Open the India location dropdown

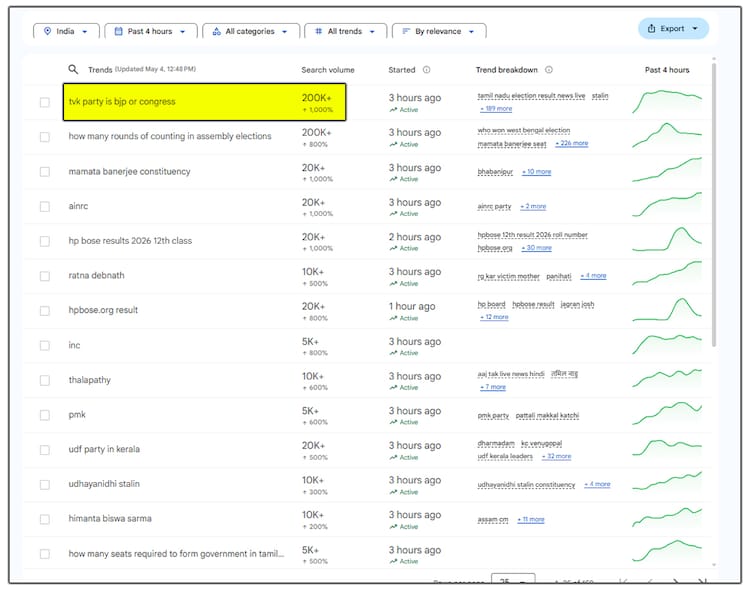[66, 31]
